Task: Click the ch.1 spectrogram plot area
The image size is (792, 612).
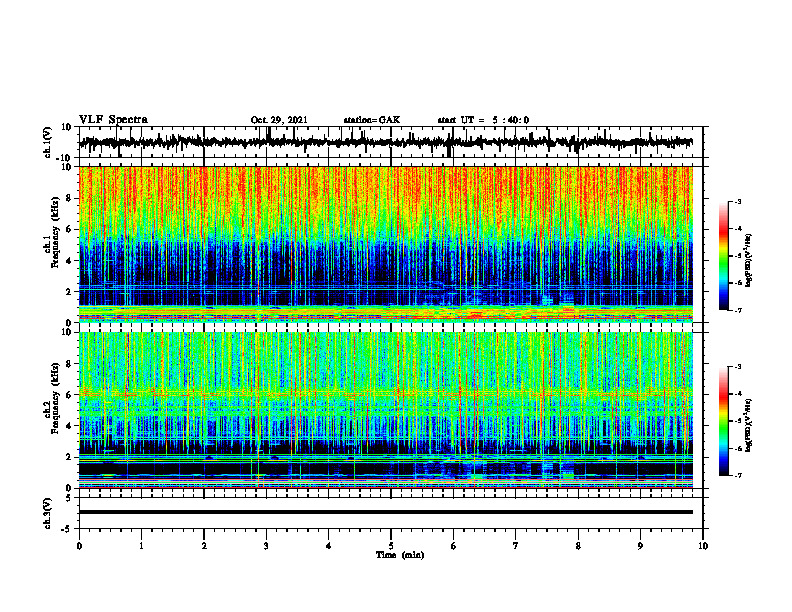Action: point(385,244)
